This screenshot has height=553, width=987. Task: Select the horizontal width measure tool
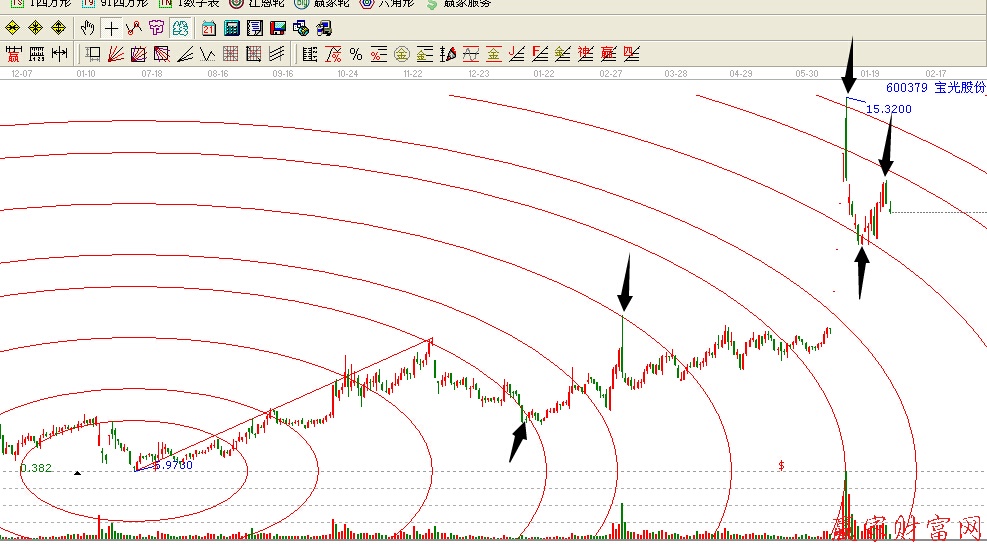click(60, 53)
